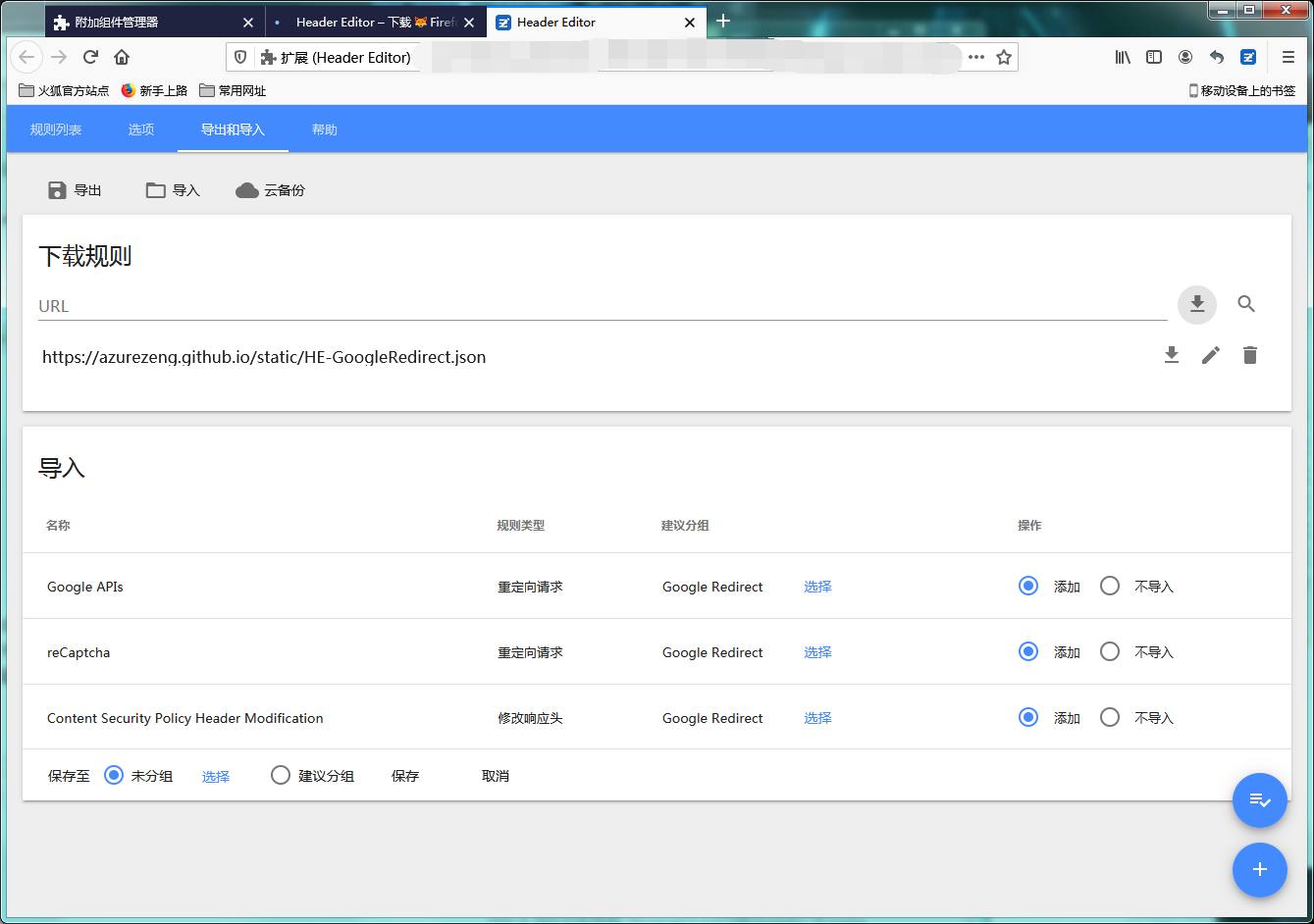Click the Google APIs rule name
Screen dimensions: 1314x924
(x=85, y=587)
